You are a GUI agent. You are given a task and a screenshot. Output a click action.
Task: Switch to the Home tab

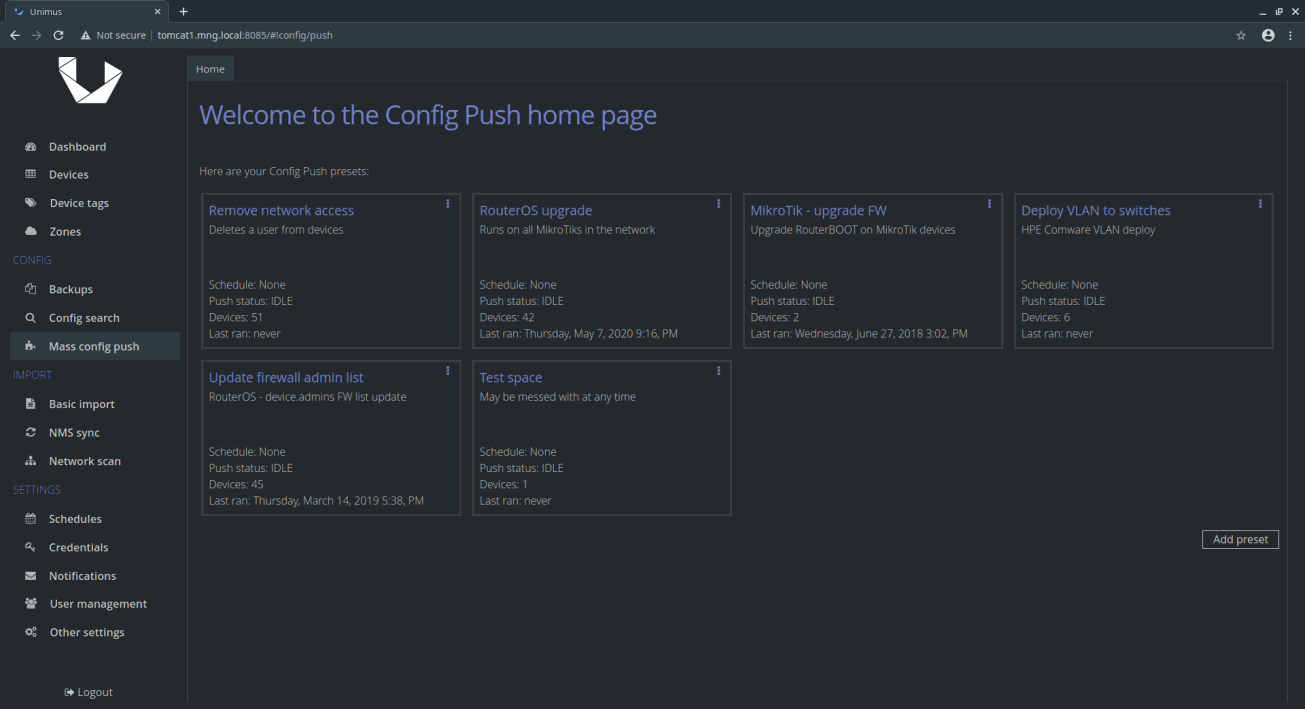tap(210, 69)
